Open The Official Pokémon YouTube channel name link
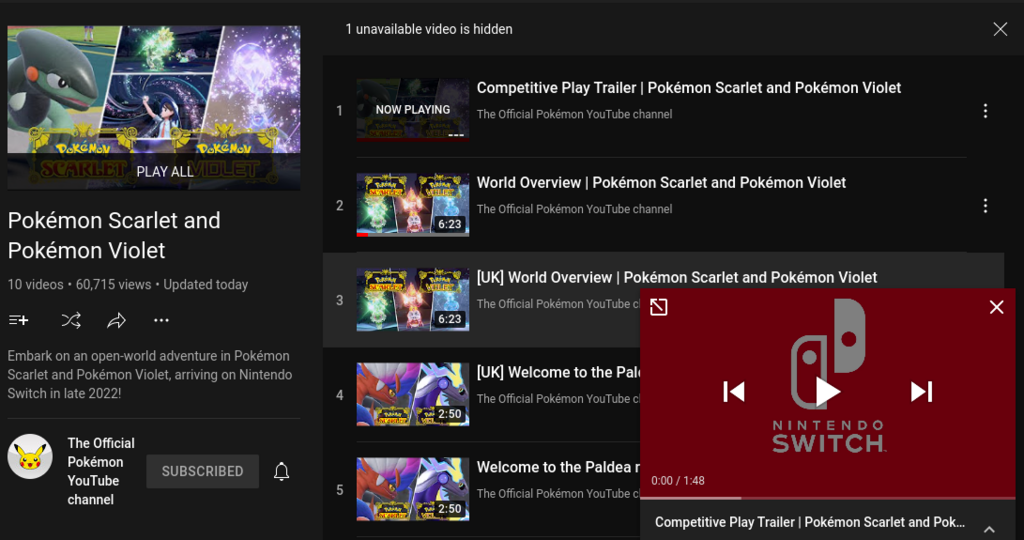The image size is (1024, 540). (x=101, y=471)
